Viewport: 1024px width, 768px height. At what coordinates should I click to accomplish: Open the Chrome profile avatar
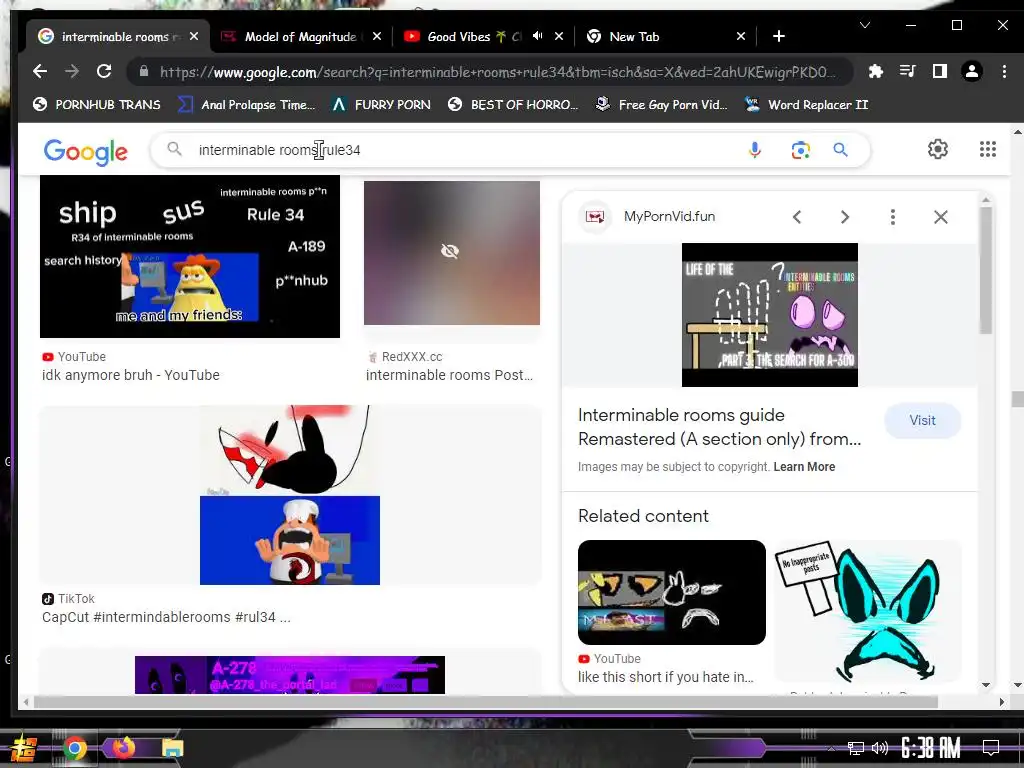coord(972,71)
